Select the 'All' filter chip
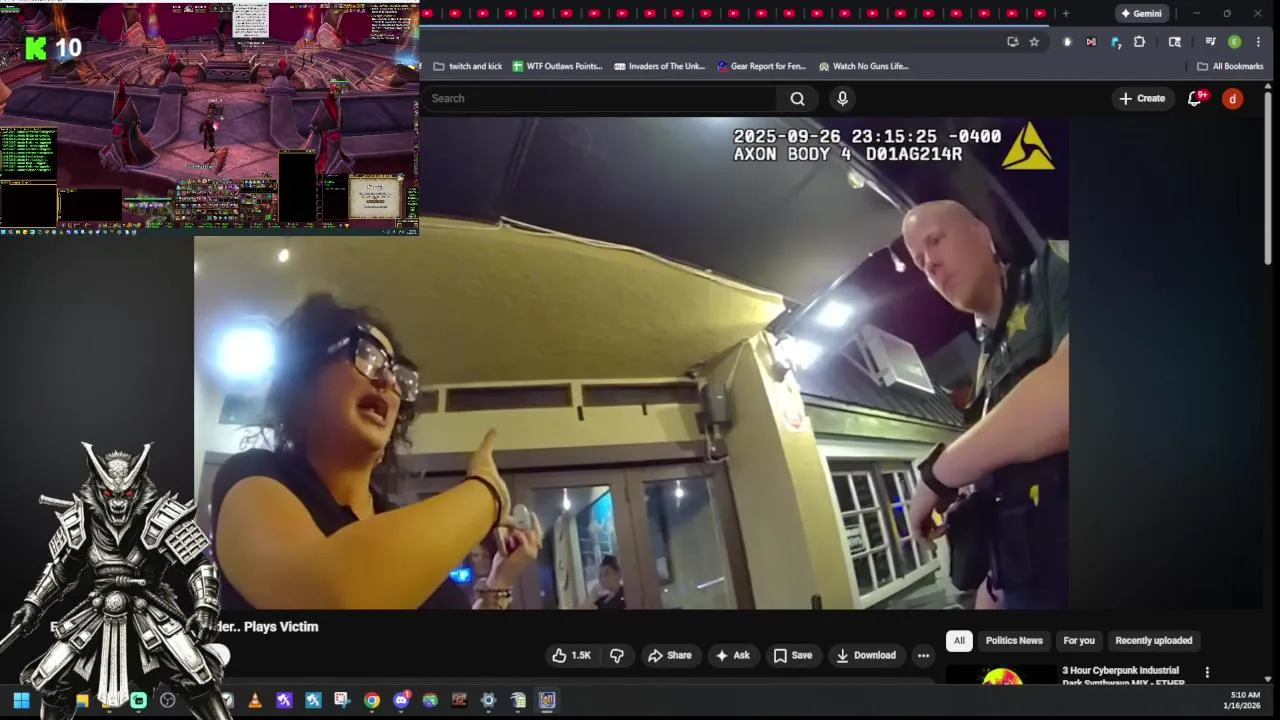 959,640
